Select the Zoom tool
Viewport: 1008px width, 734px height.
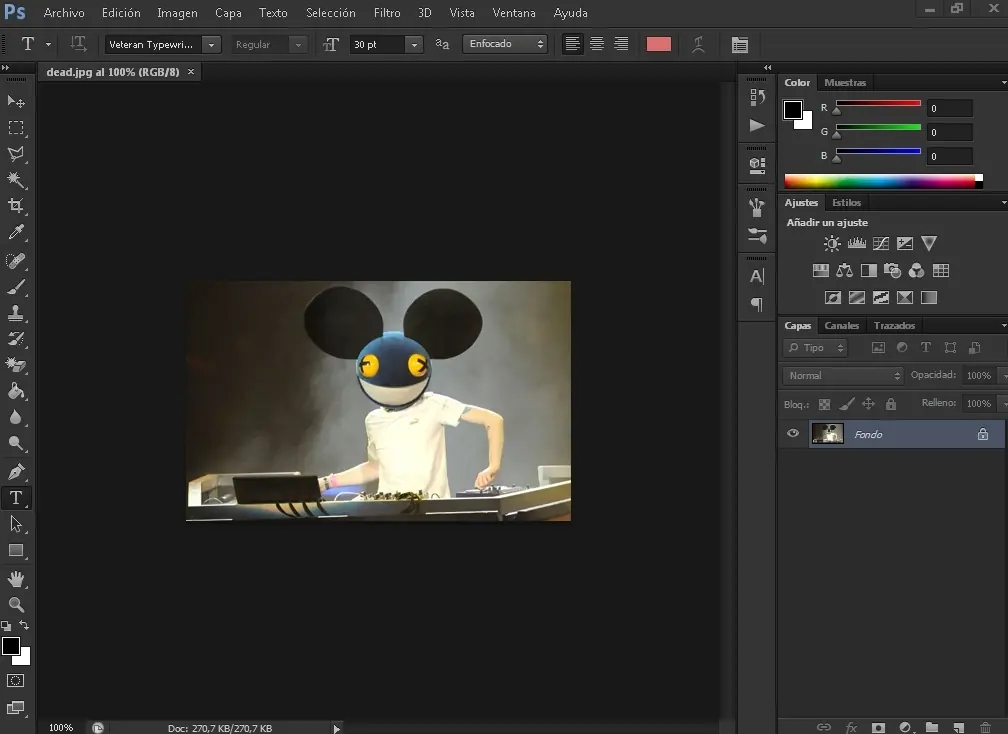click(x=16, y=605)
